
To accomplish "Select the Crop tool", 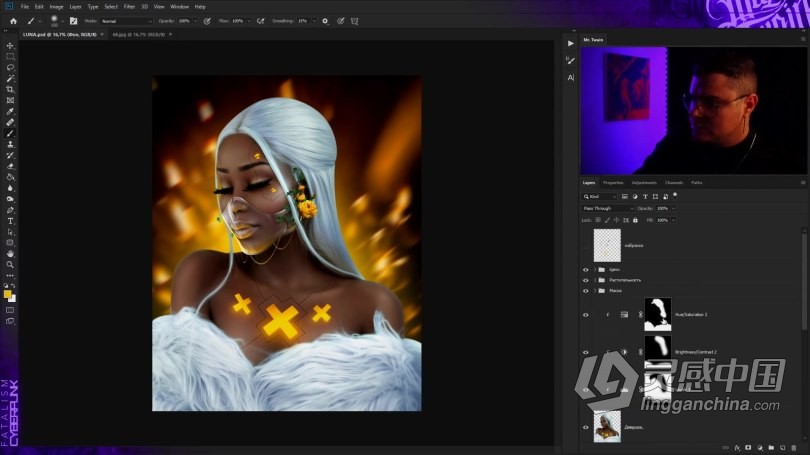I will (10, 89).
